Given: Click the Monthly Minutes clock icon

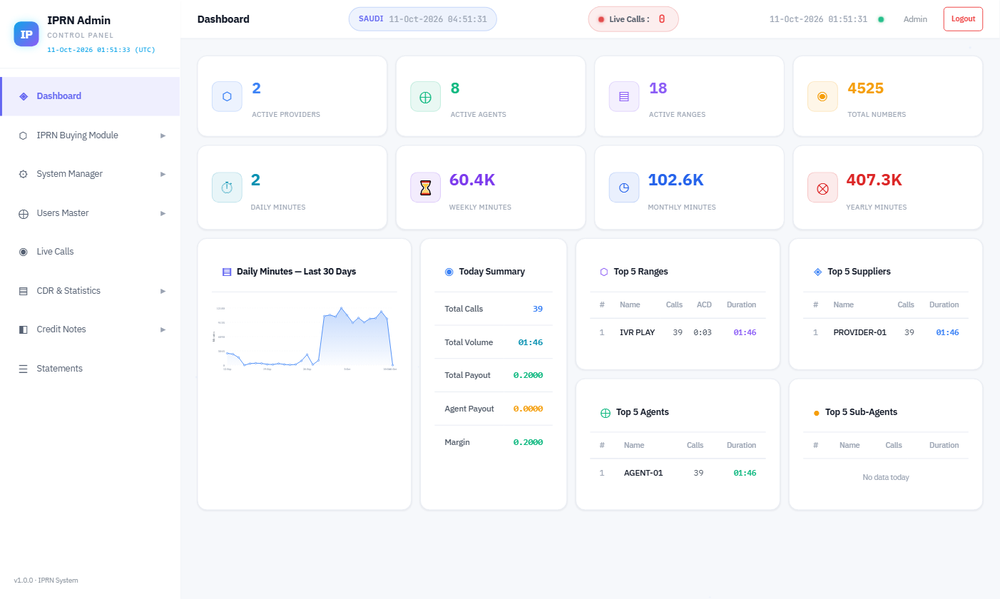Looking at the screenshot, I should (624, 188).
